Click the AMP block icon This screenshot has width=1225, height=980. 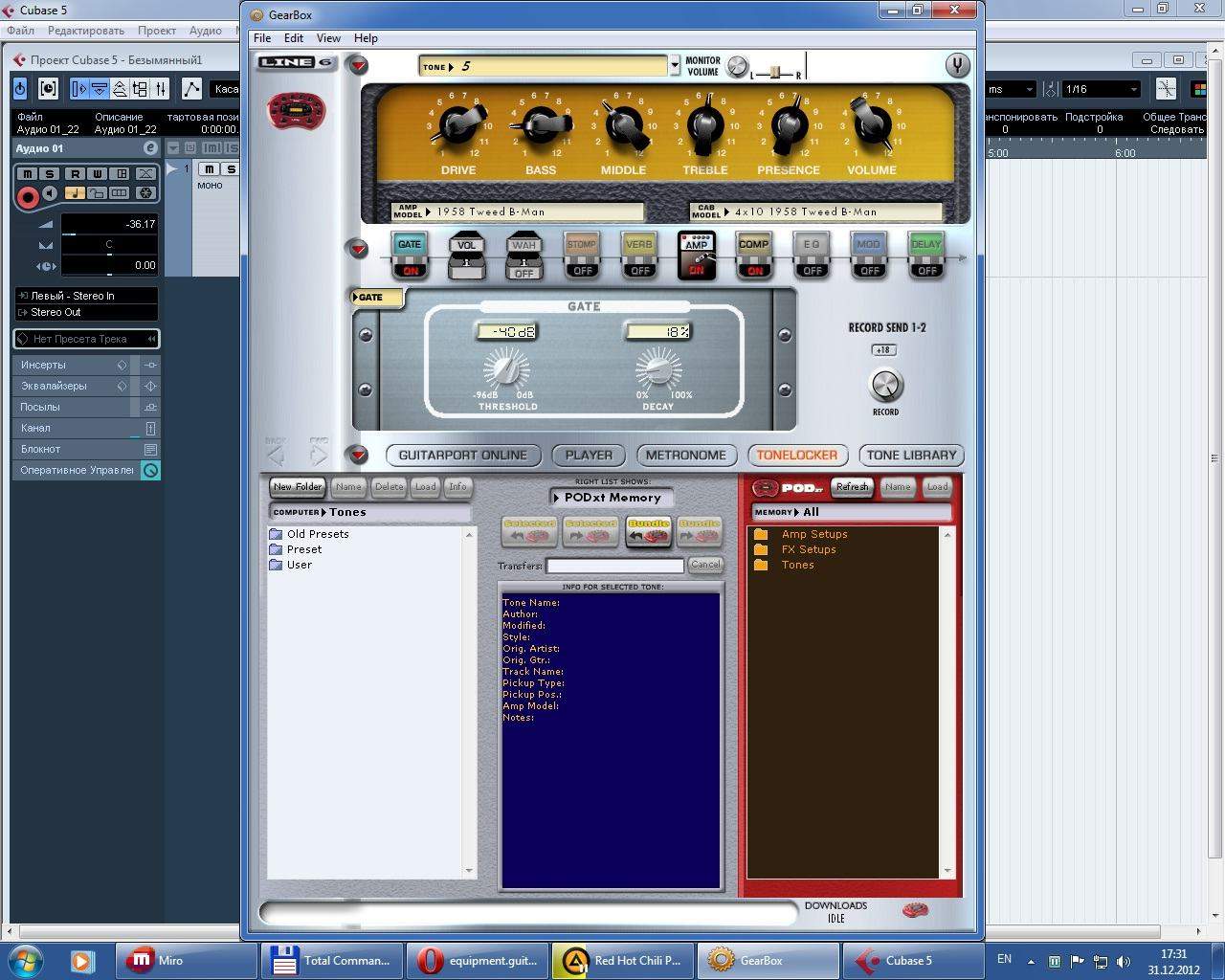pos(696,256)
